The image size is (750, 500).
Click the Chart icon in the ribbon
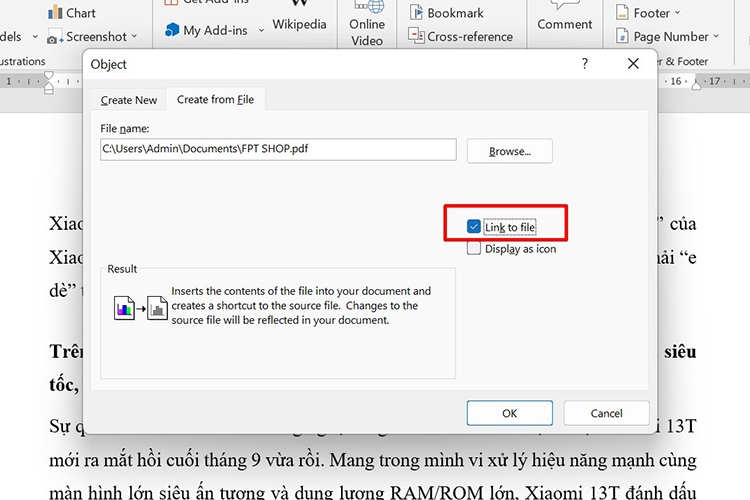click(x=55, y=12)
